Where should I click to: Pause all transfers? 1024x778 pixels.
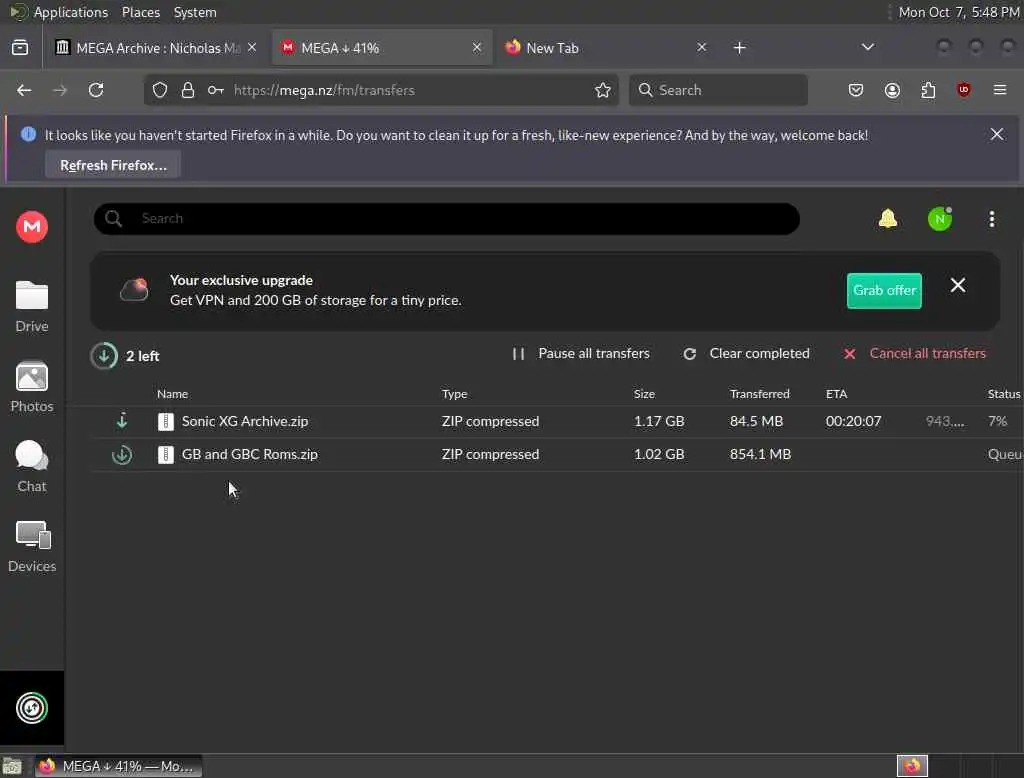pos(581,353)
